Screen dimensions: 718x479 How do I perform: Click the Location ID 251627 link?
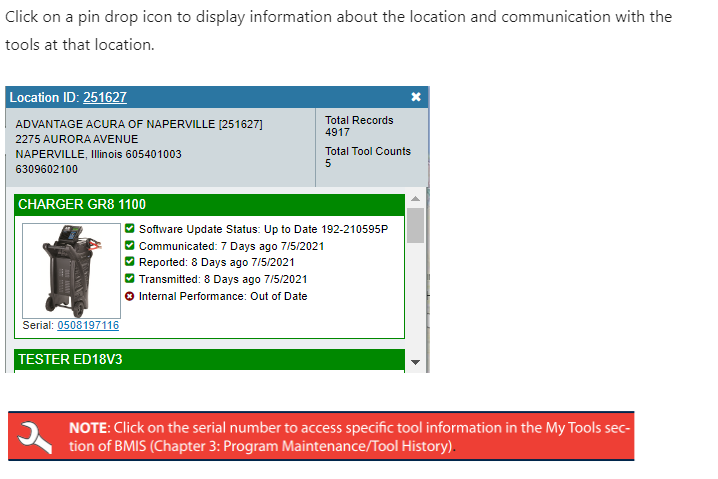tap(104, 97)
